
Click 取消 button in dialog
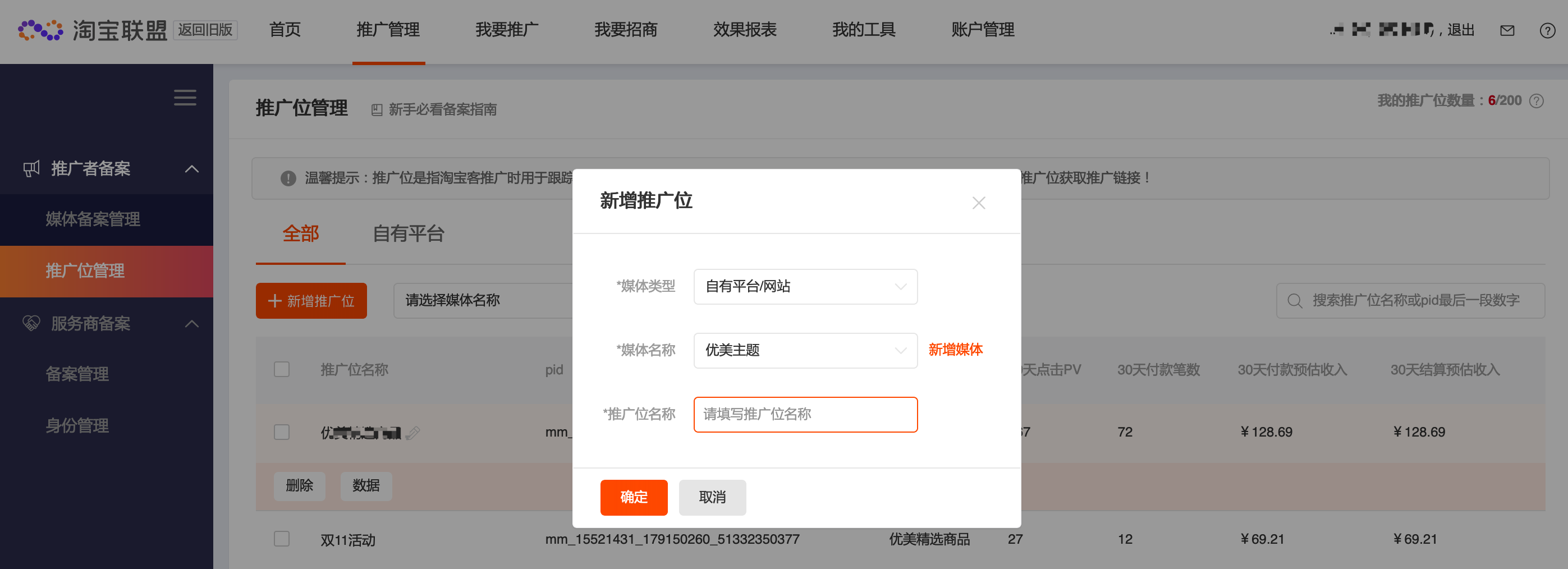[x=712, y=497]
